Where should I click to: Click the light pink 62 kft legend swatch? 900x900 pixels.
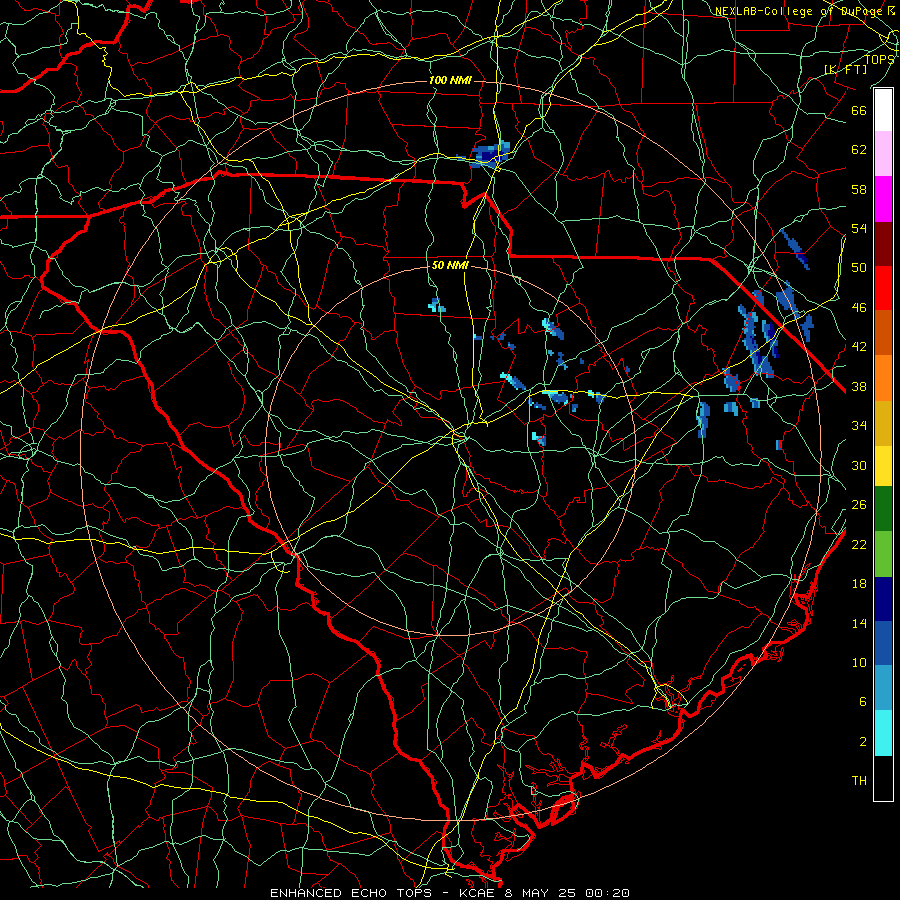883,154
